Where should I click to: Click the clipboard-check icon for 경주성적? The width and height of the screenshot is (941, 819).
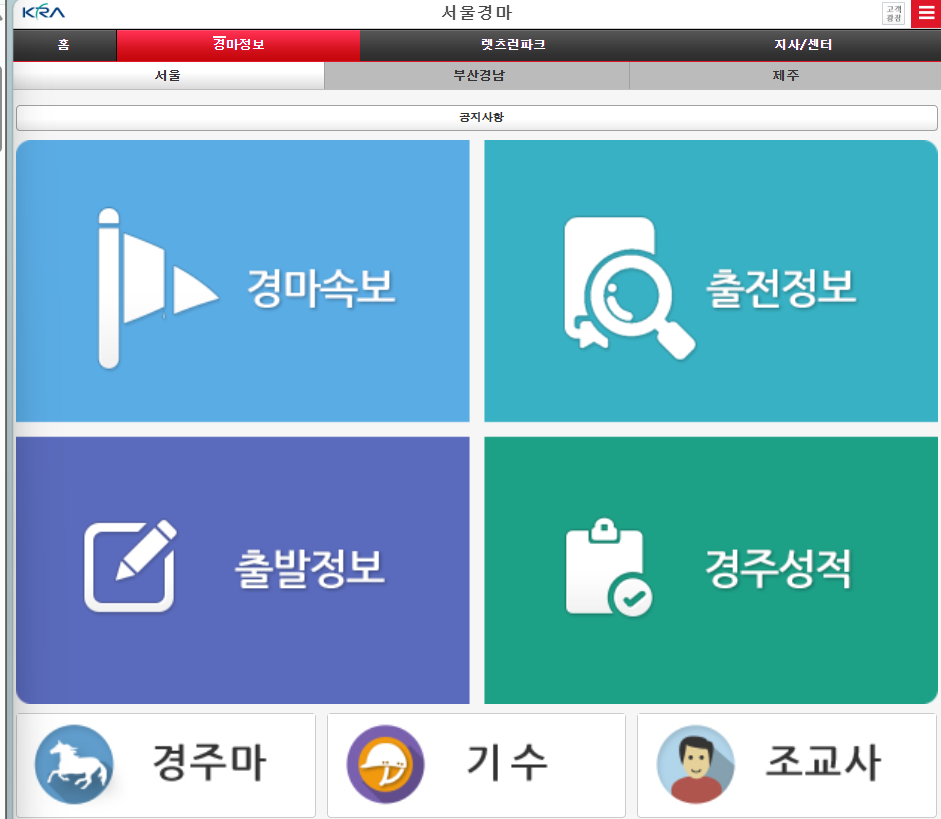click(609, 568)
